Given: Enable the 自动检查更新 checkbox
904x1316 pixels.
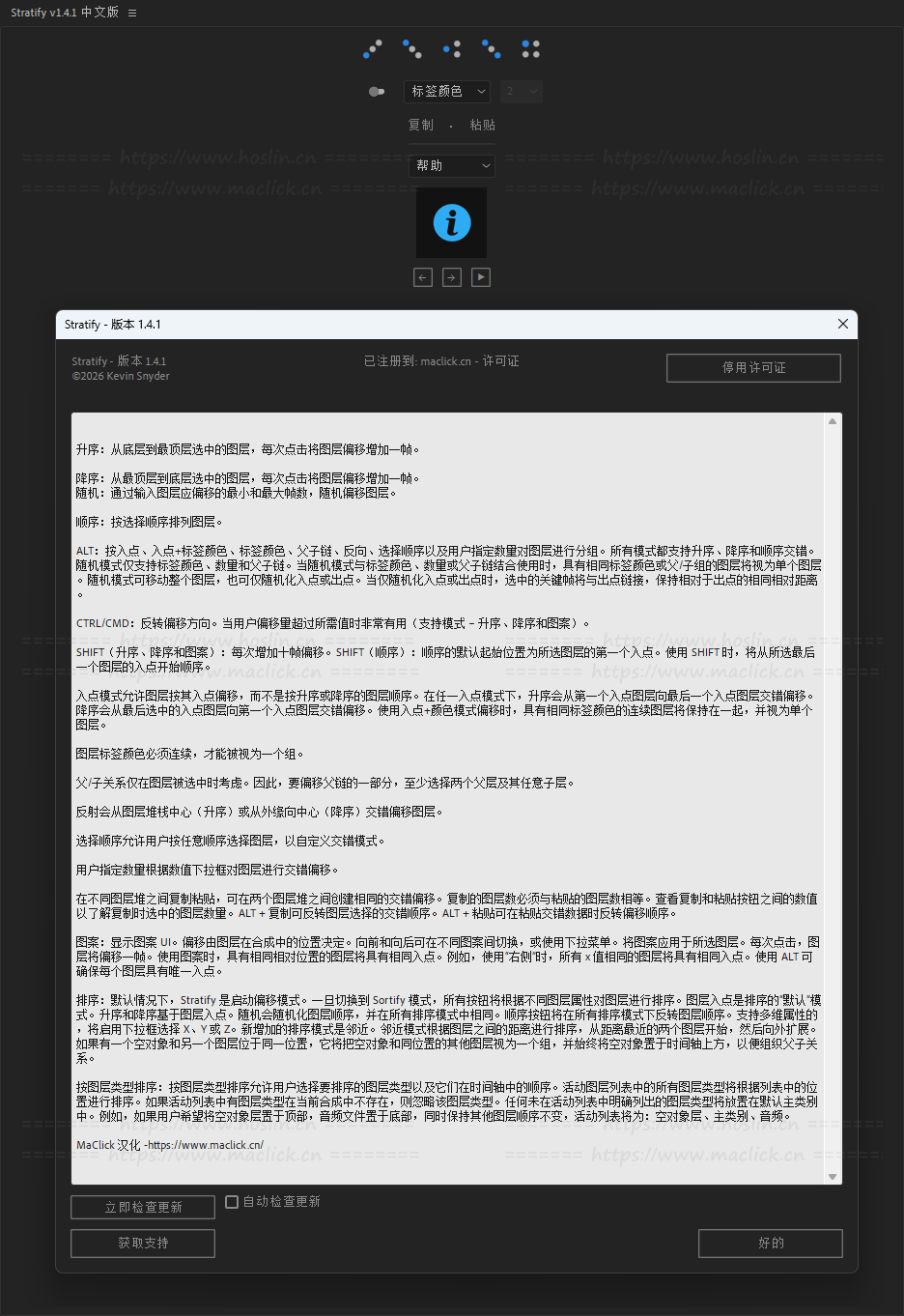Looking at the screenshot, I should coord(232,1202).
